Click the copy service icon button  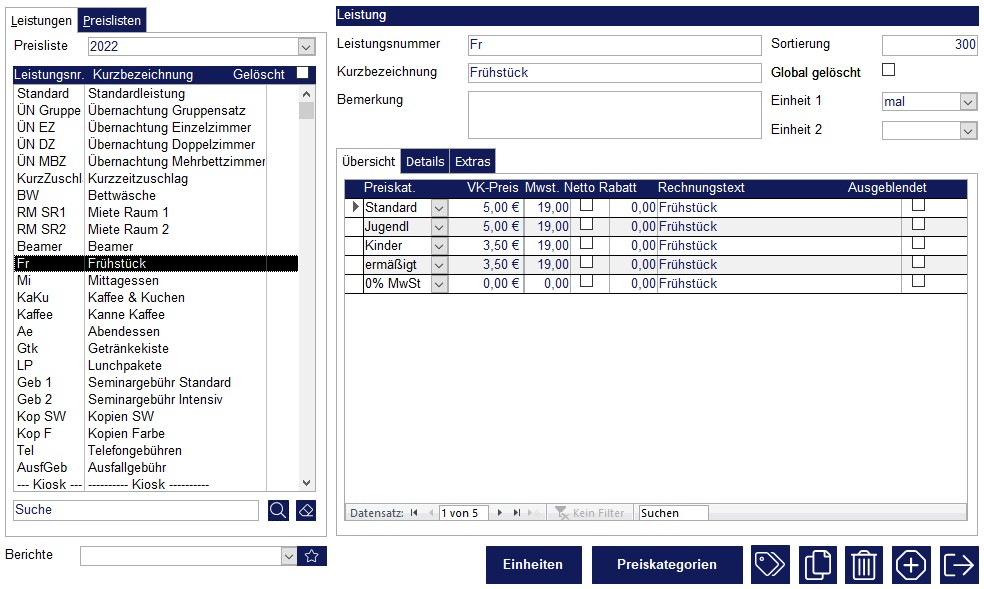[x=818, y=564]
